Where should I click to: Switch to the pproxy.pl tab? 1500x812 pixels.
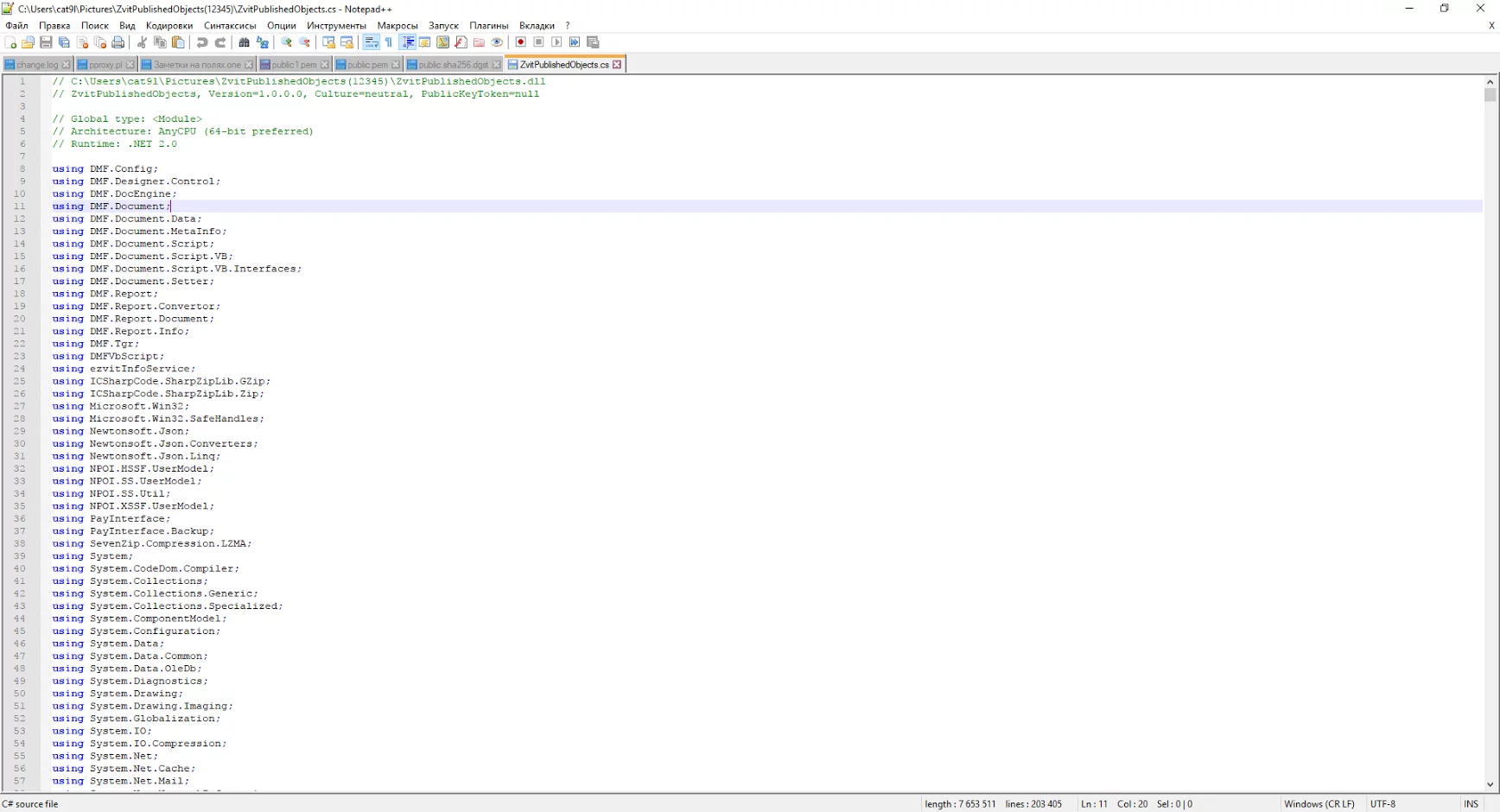(105, 65)
